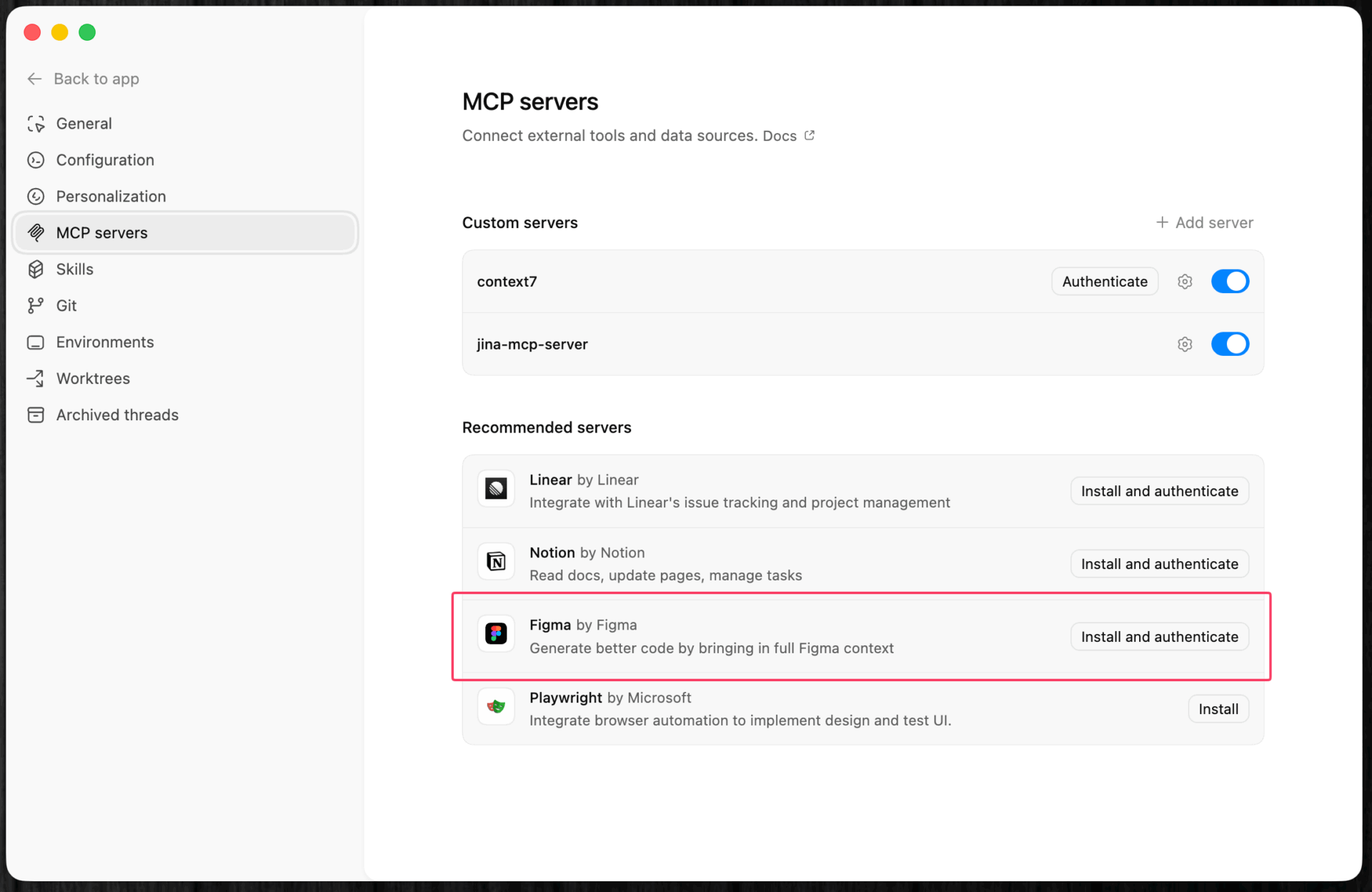
Task: Open settings gear for jina-mcp-server
Action: pos(1184,345)
